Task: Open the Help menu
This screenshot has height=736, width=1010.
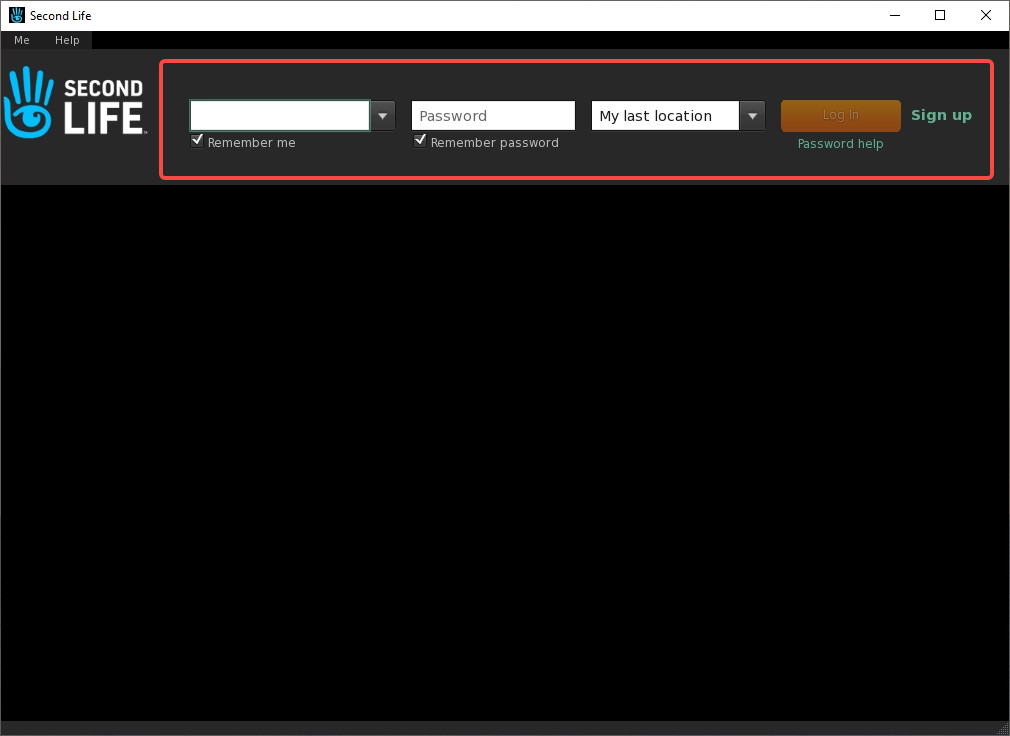Action: (67, 40)
